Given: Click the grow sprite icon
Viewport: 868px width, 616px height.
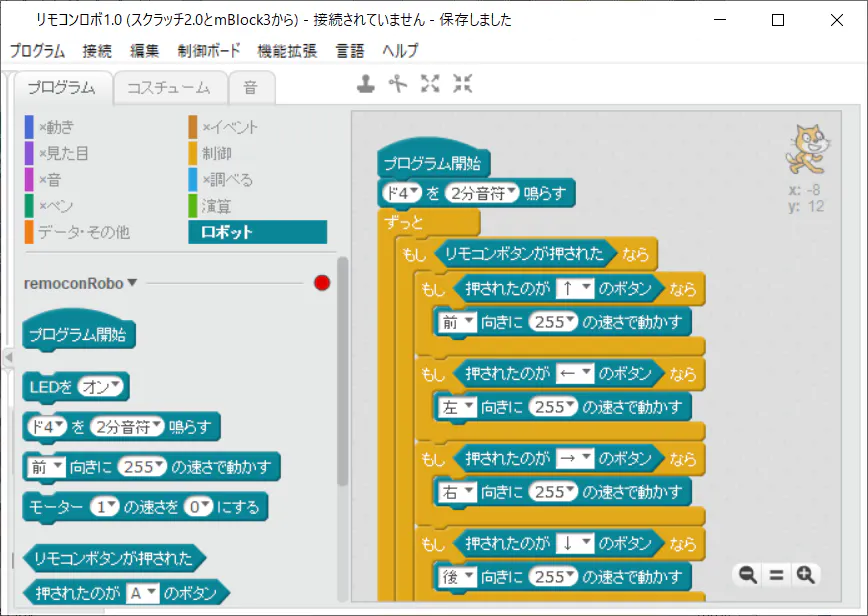Looking at the screenshot, I should (430, 85).
